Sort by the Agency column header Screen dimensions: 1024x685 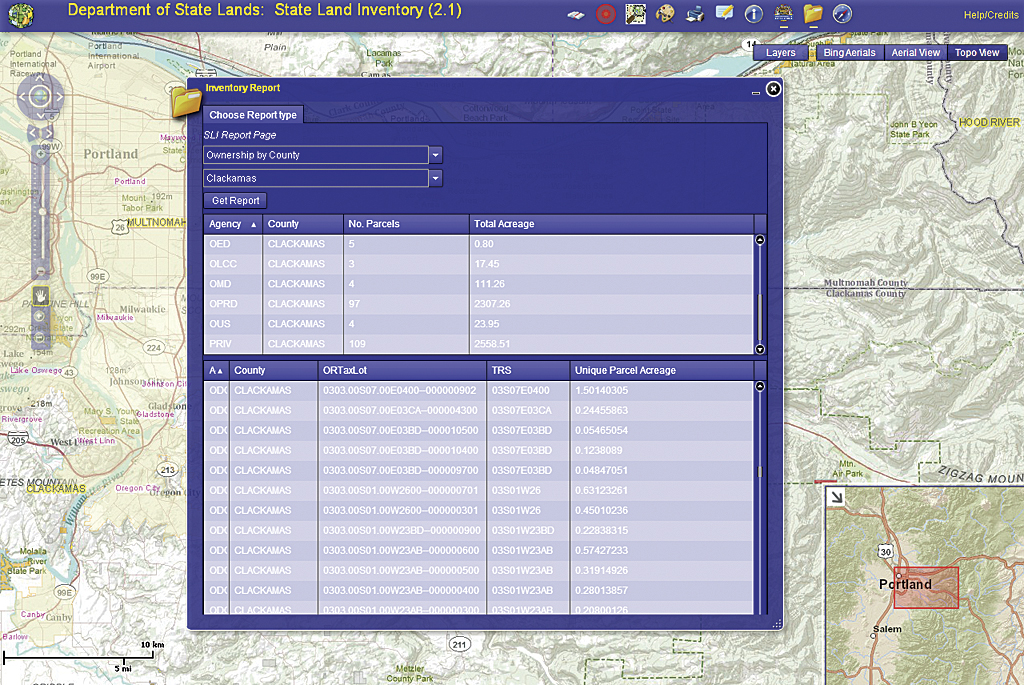pos(233,224)
